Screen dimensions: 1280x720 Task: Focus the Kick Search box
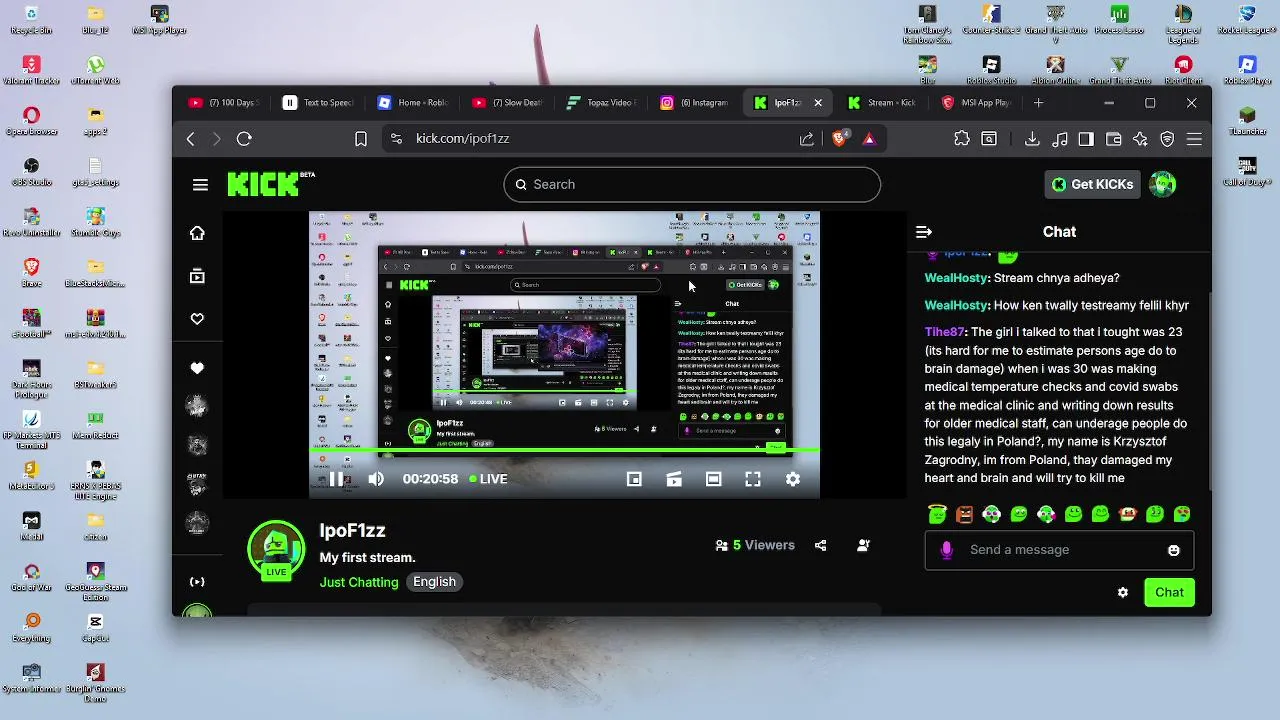(x=692, y=184)
